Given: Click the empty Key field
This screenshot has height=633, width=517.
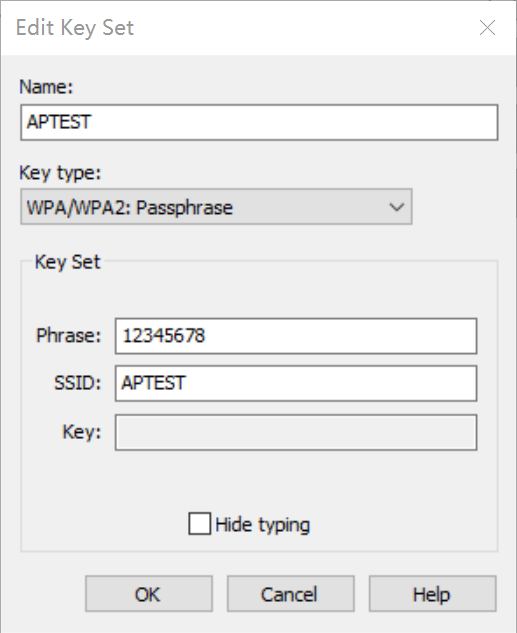Looking at the screenshot, I should (296, 432).
